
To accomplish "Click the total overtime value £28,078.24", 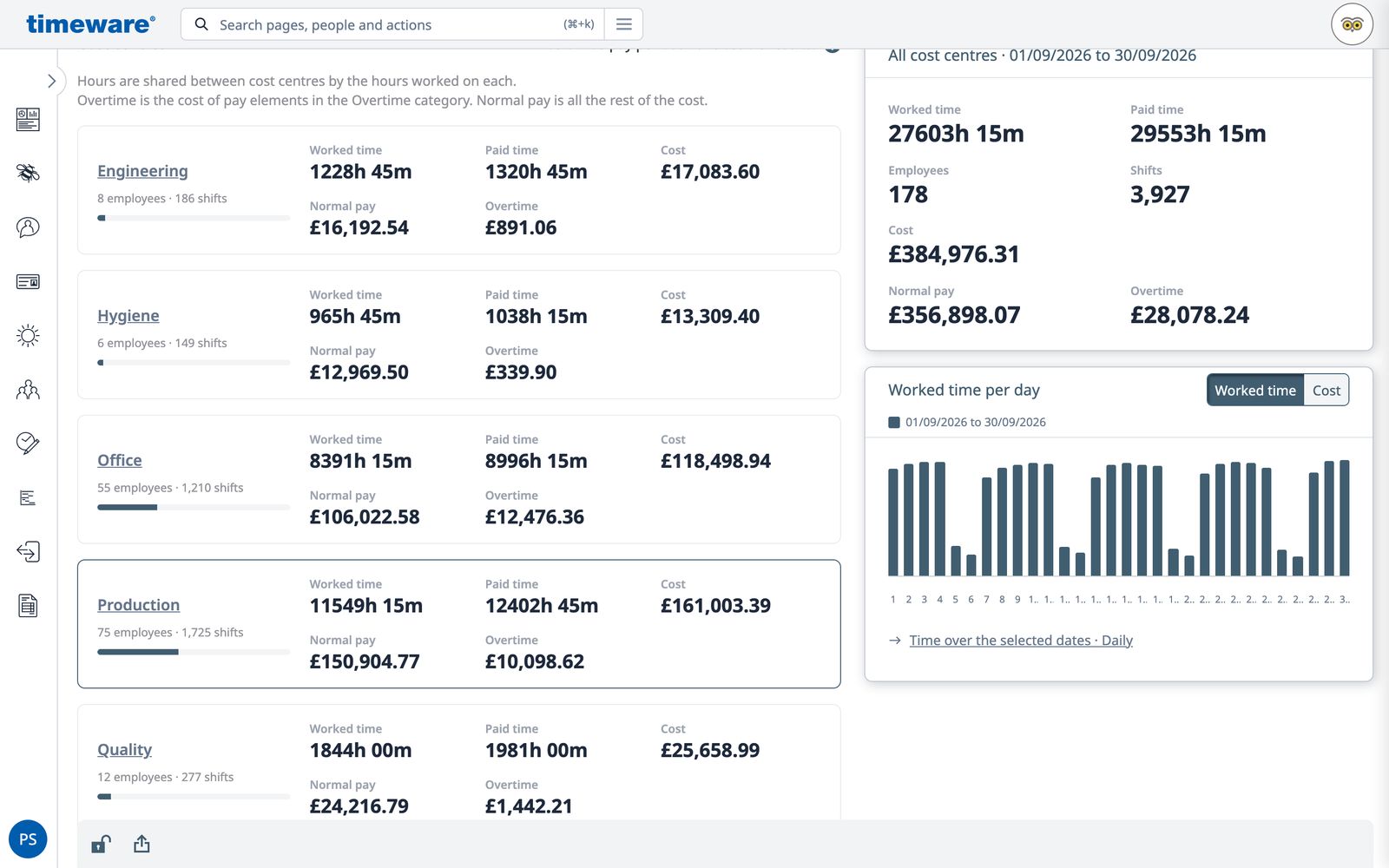I will tap(1189, 315).
